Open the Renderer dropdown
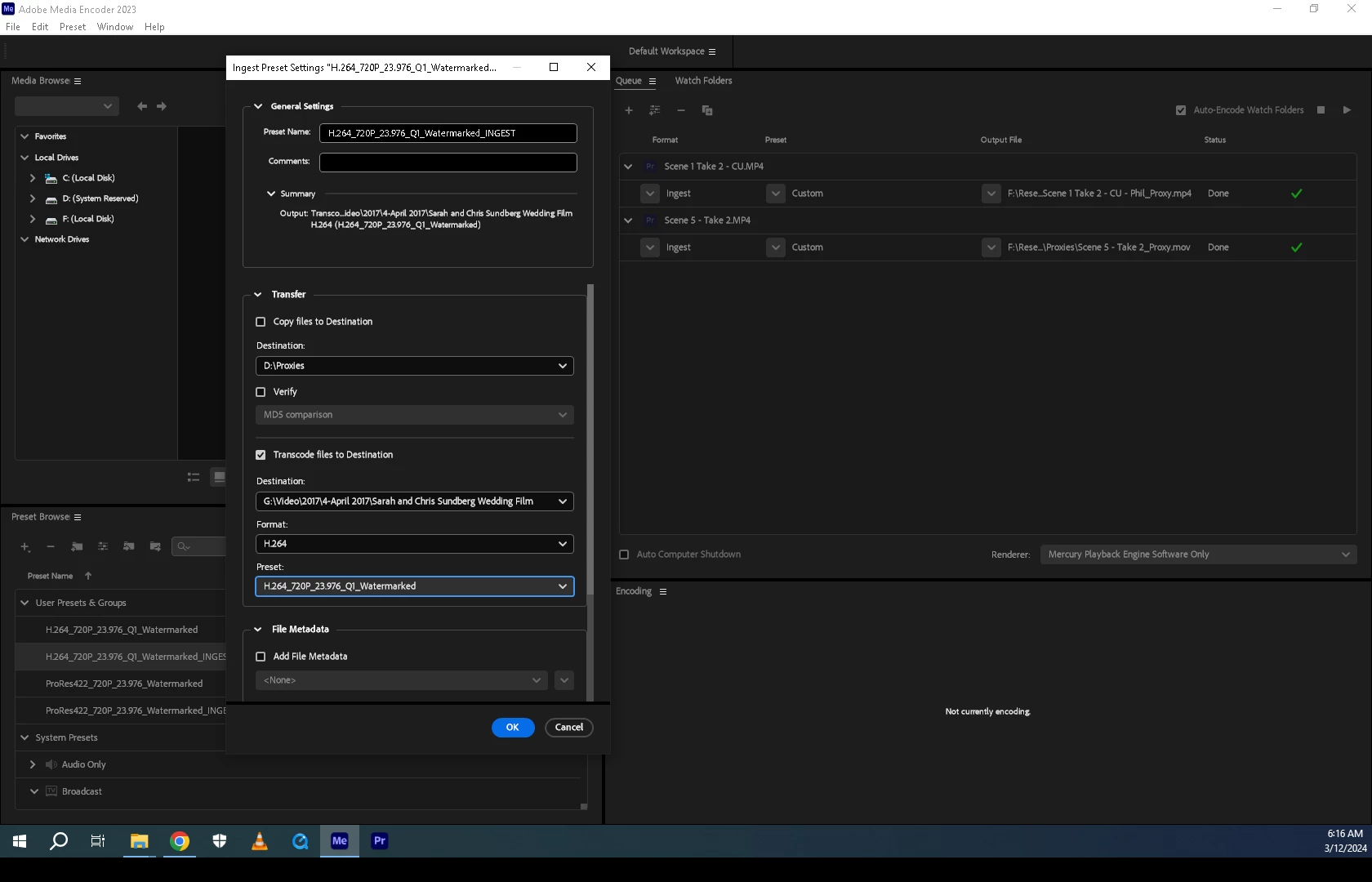 (1198, 555)
